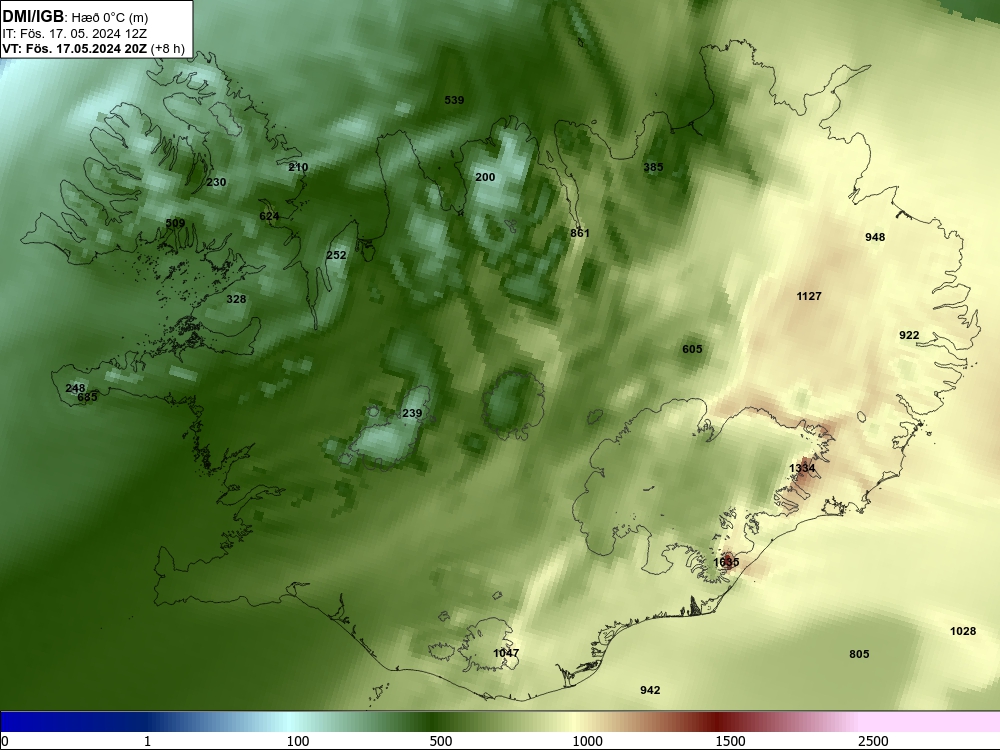Click the IT: Fös. 17. 05. 2024 12Z line

point(75,33)
